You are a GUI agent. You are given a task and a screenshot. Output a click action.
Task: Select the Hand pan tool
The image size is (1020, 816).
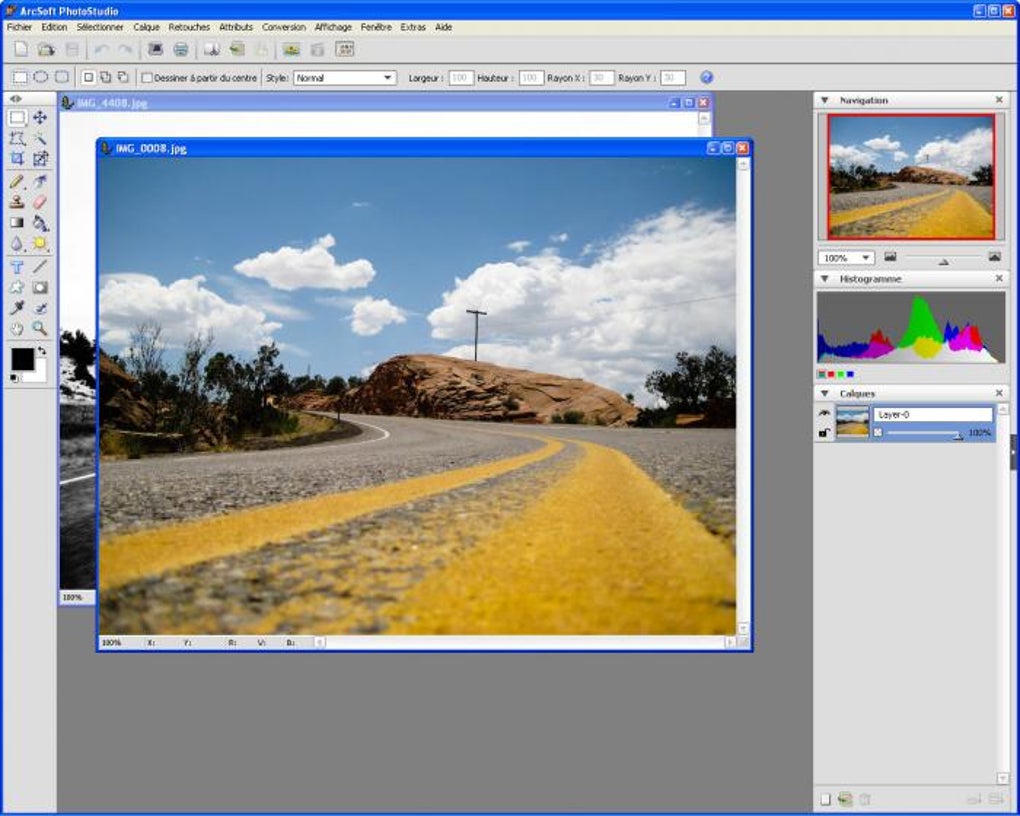coord(17,328)
